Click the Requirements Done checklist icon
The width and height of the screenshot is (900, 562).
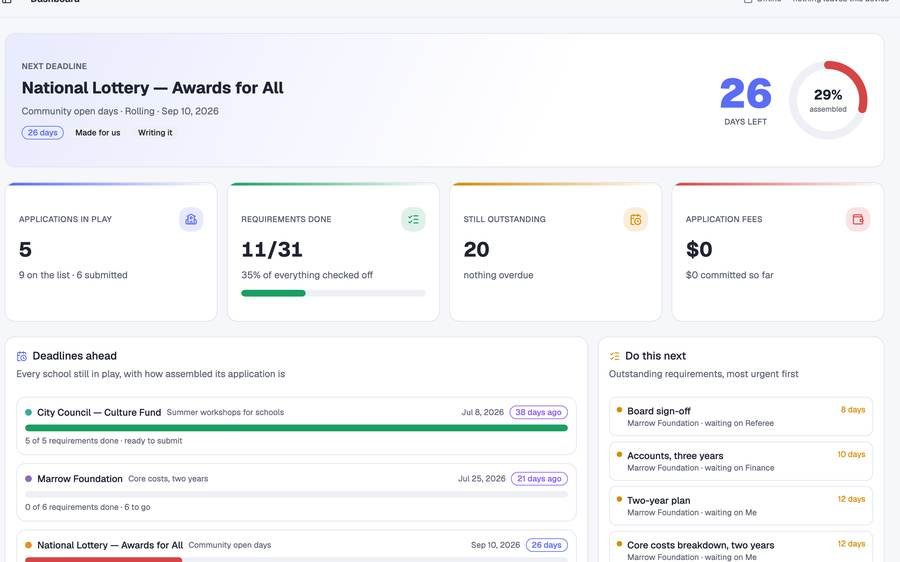(413, 219)
